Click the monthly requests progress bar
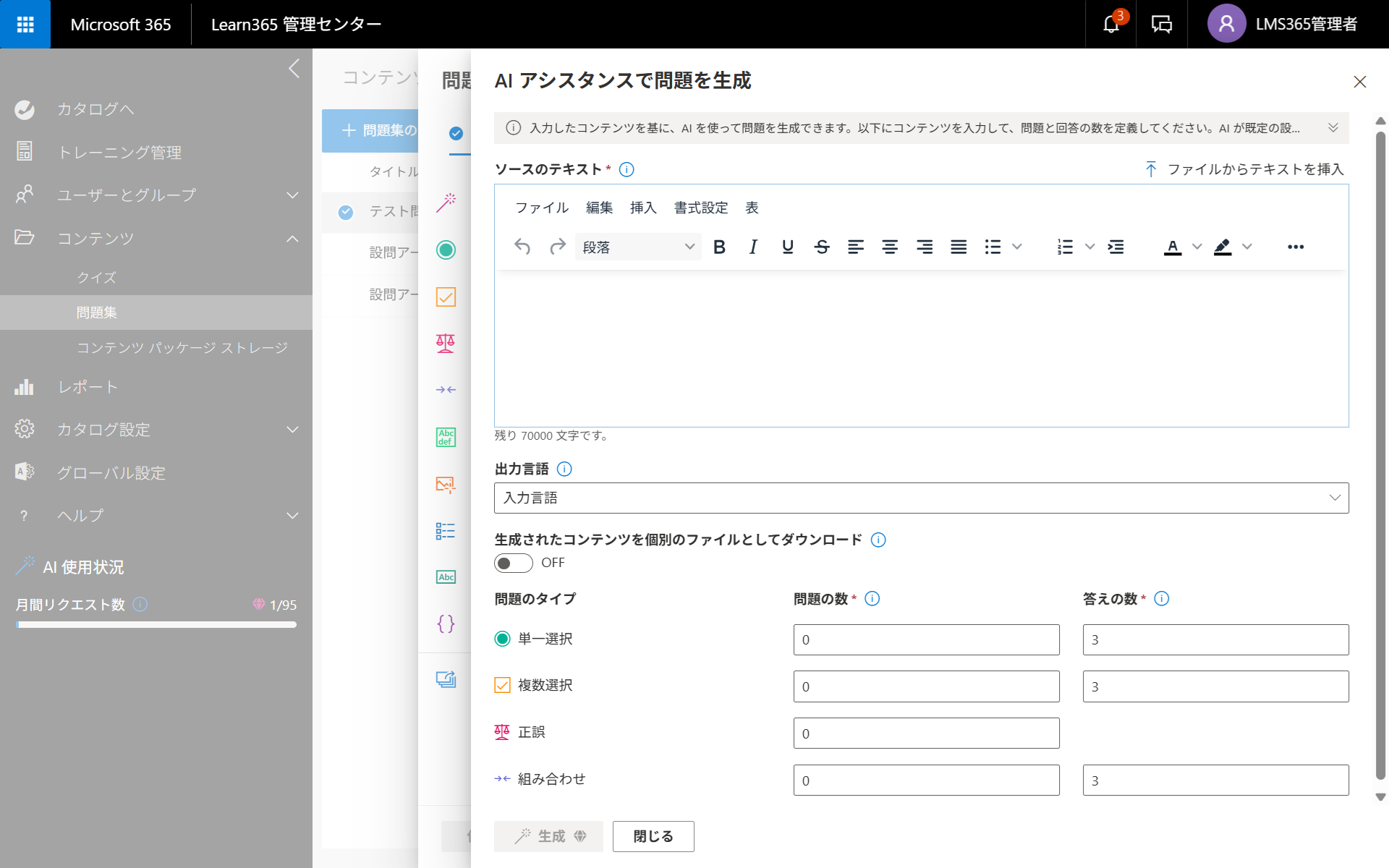The width and height of the screenshot is (1389, 868). pos(156,625)
